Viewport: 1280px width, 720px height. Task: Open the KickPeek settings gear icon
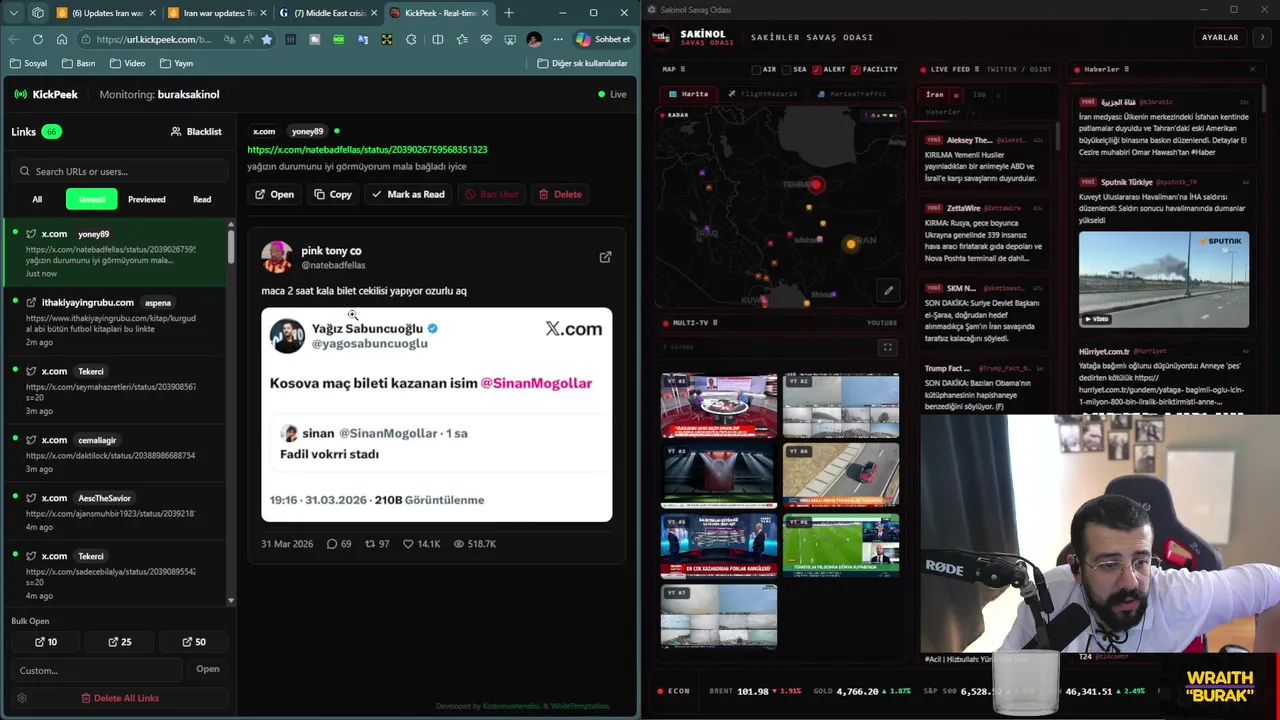coord(22,698)
